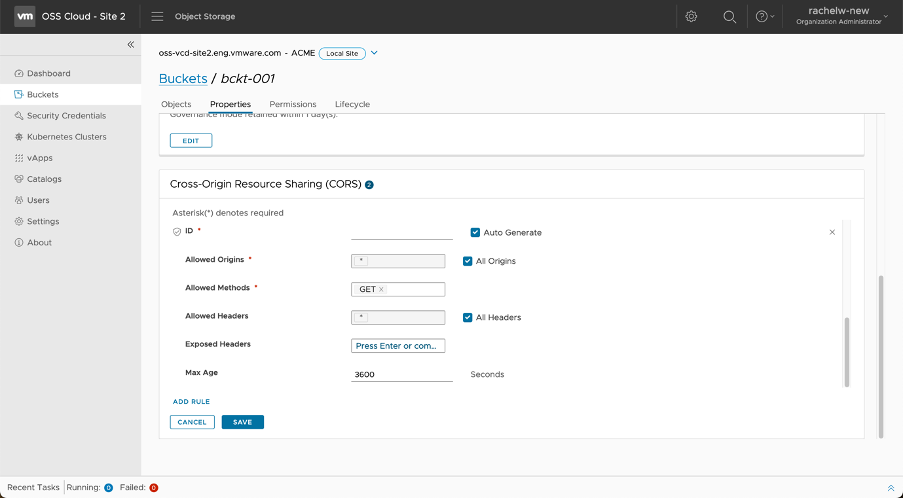This screenshot has width=904, height=498.
Task: Open the settings gear icon in header
Action: click(x=691, y=17)
